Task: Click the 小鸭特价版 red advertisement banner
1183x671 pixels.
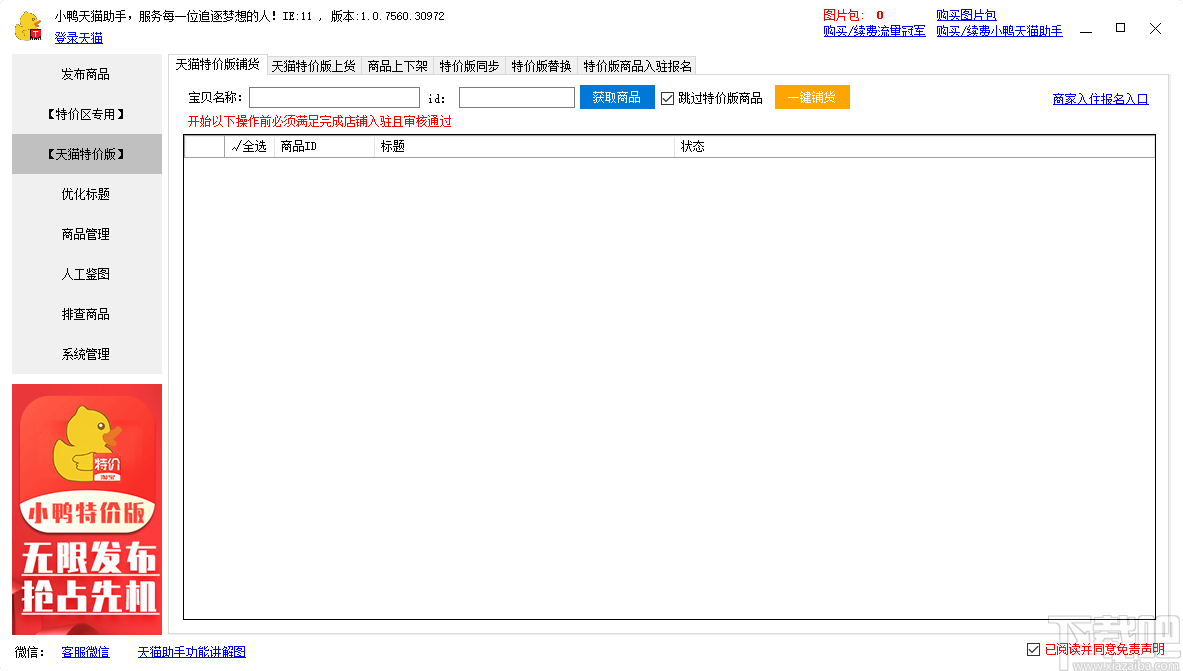Action: (x=87, y=509)
